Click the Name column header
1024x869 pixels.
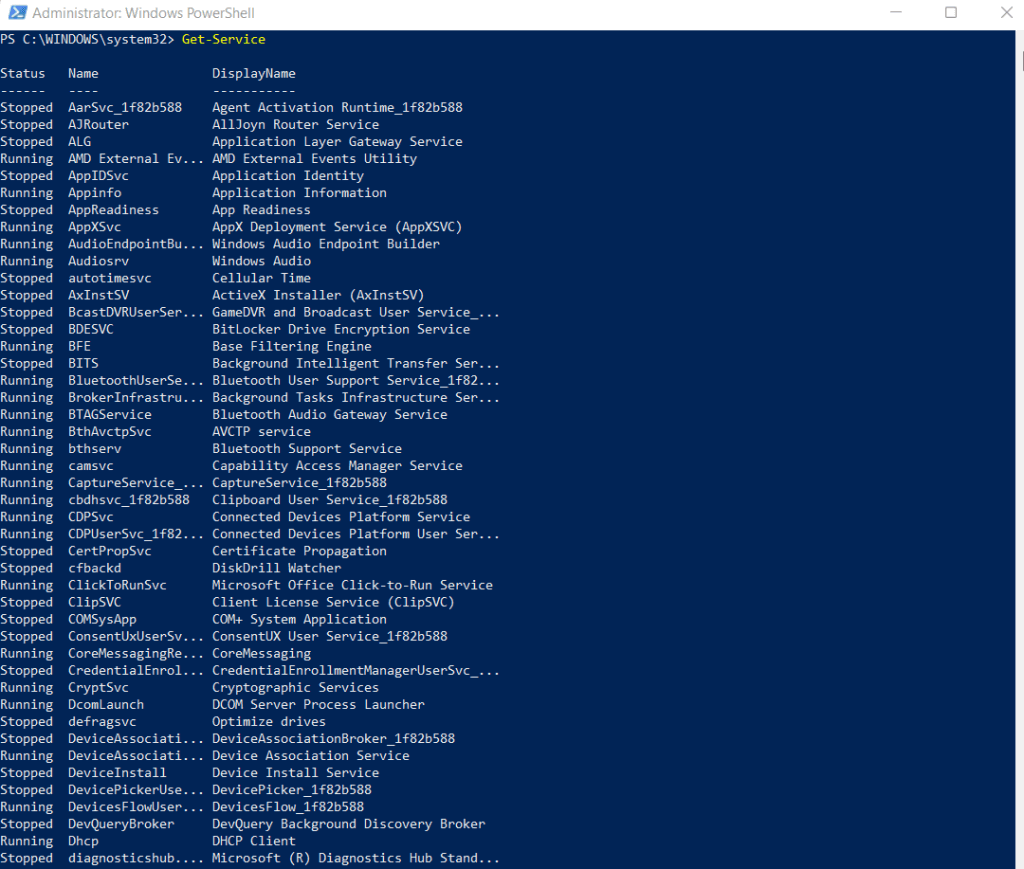click(83, 74)
